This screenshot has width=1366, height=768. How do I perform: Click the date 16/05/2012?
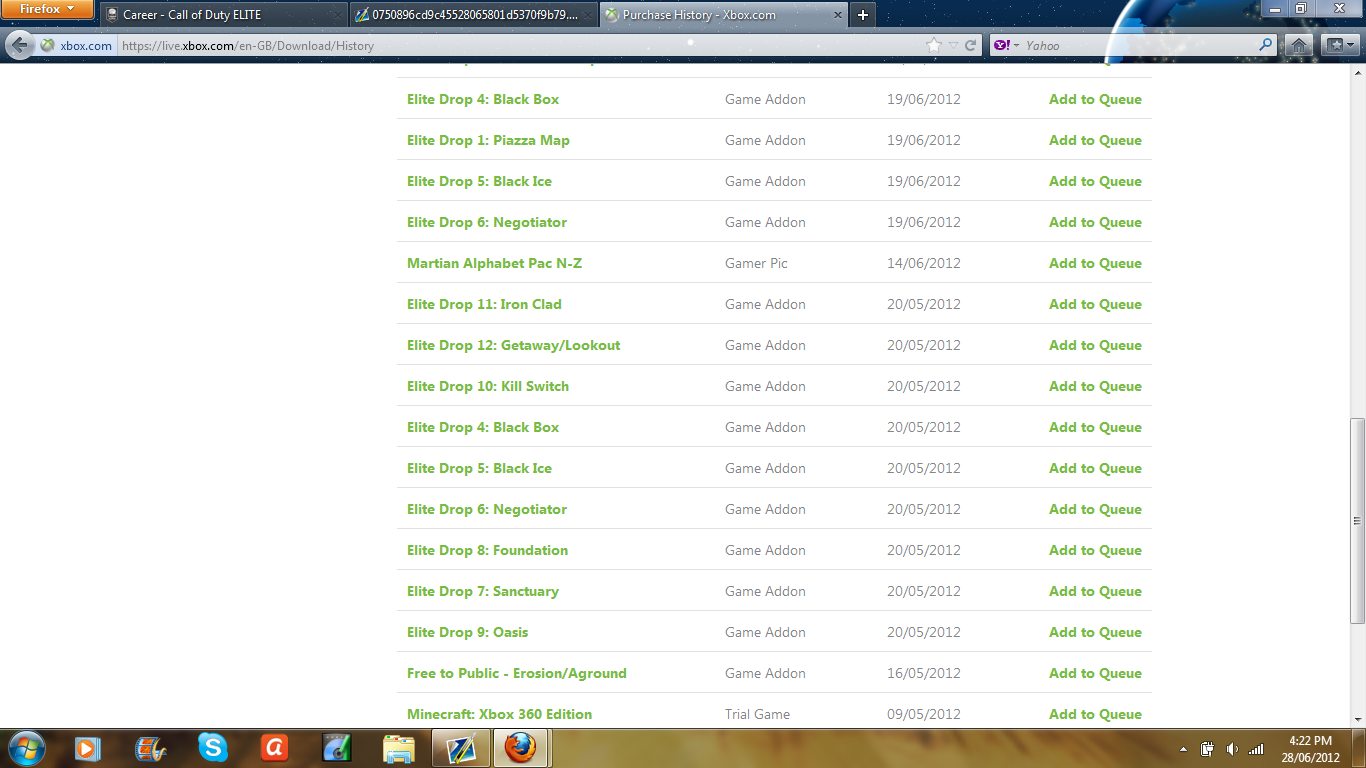[923, 673]
